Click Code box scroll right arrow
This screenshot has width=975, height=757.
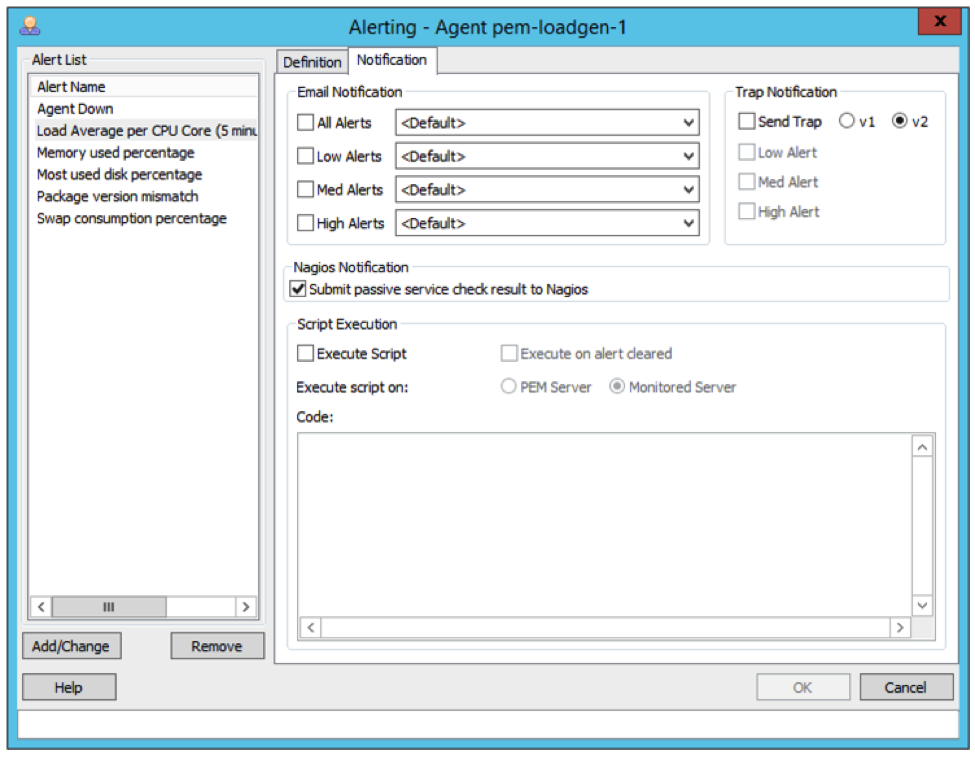pyautogui.click(x=900, y=628)
